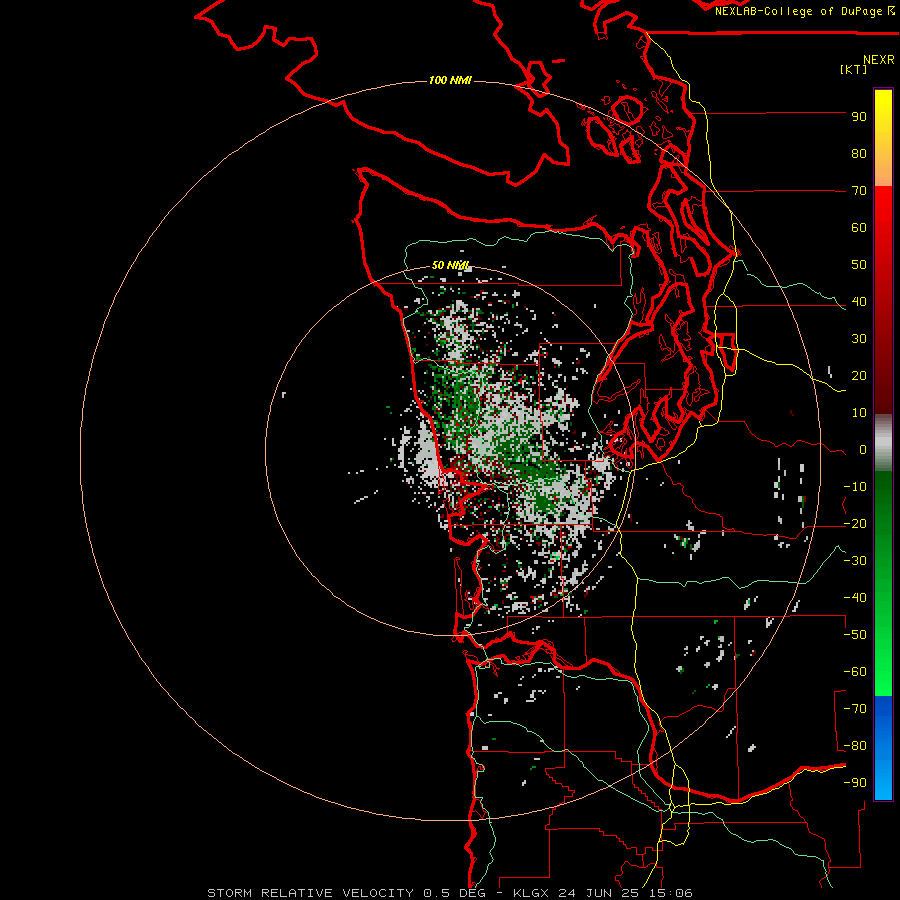The width and height of the screenshot is (900, 900).
Task: Click the 15:06 timestamp in footer
Action: (673, 893)
